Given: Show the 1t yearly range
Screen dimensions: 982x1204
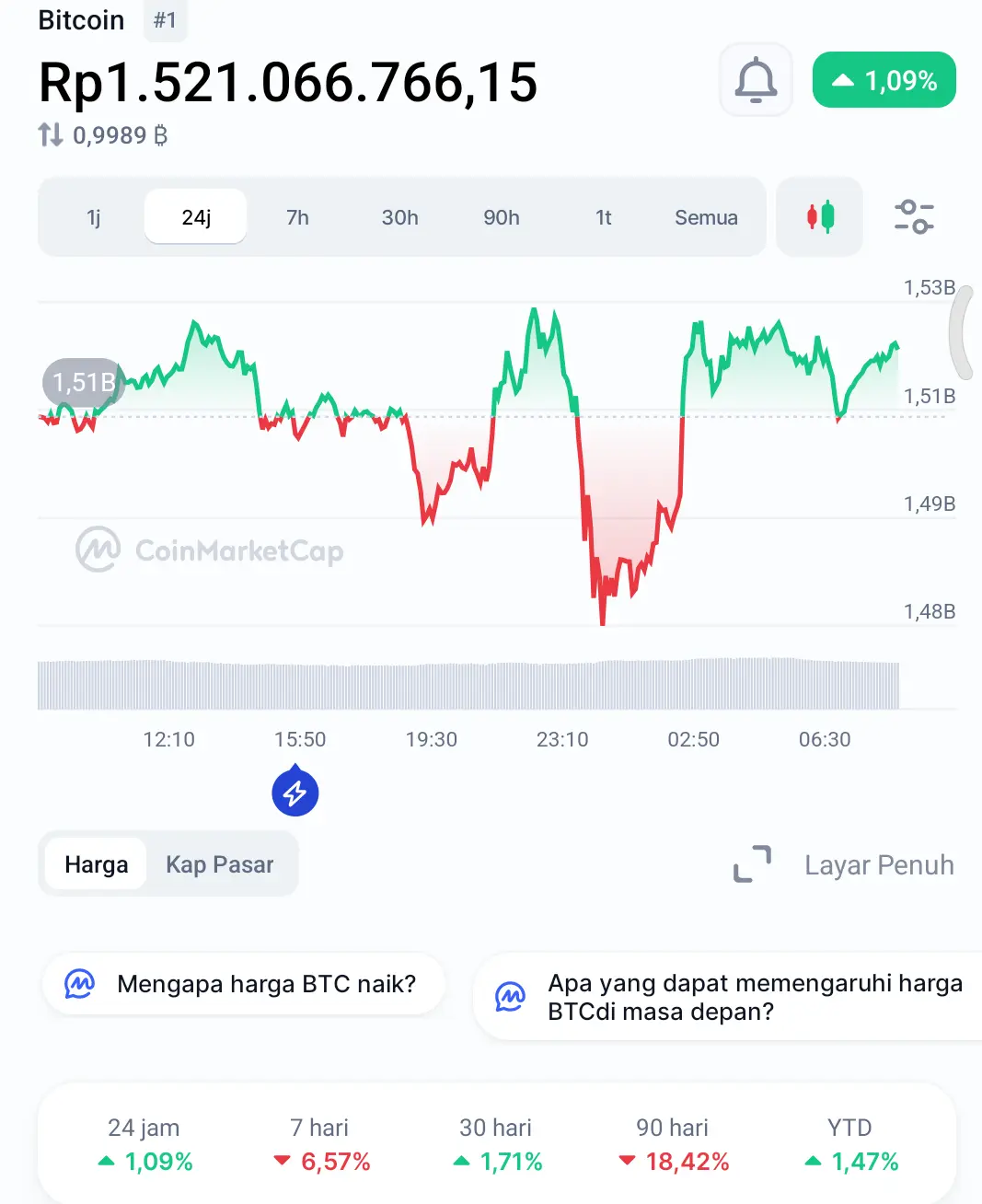Looking at the screenshot, I should 604,217.
